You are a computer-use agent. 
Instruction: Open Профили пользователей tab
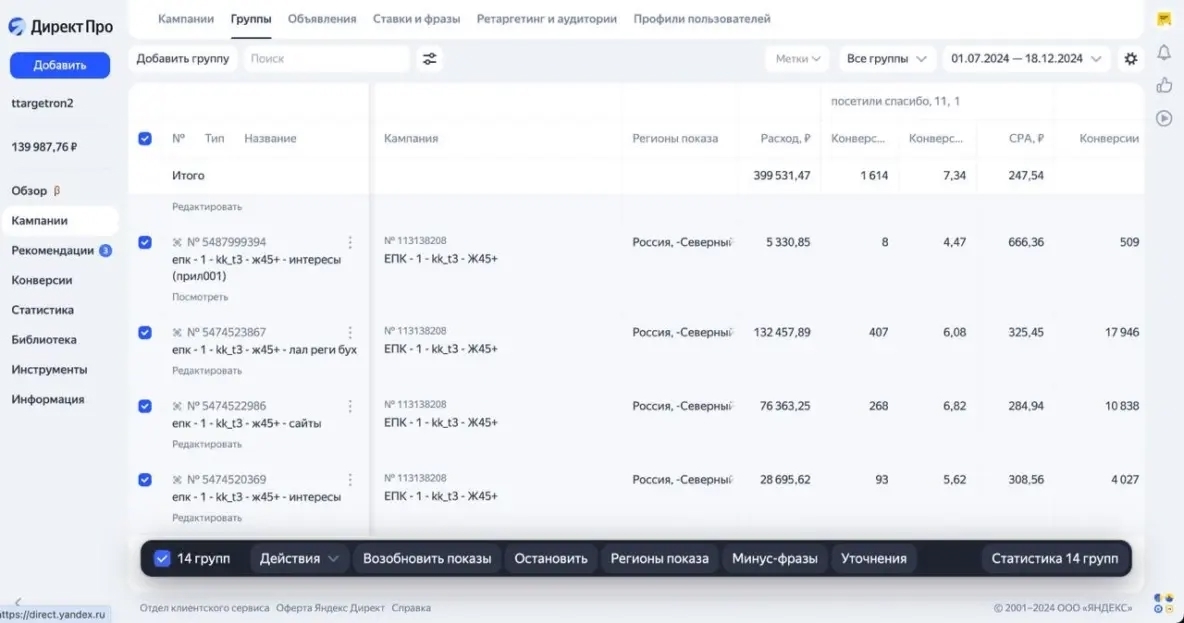pyautogui.click(x=702, y=19)
